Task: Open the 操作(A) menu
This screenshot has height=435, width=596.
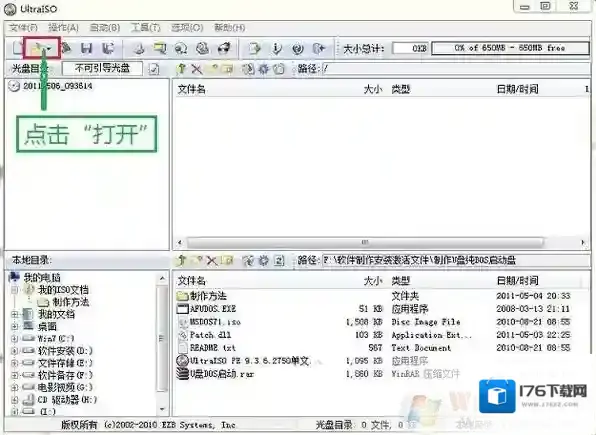Action: (63, 28)
